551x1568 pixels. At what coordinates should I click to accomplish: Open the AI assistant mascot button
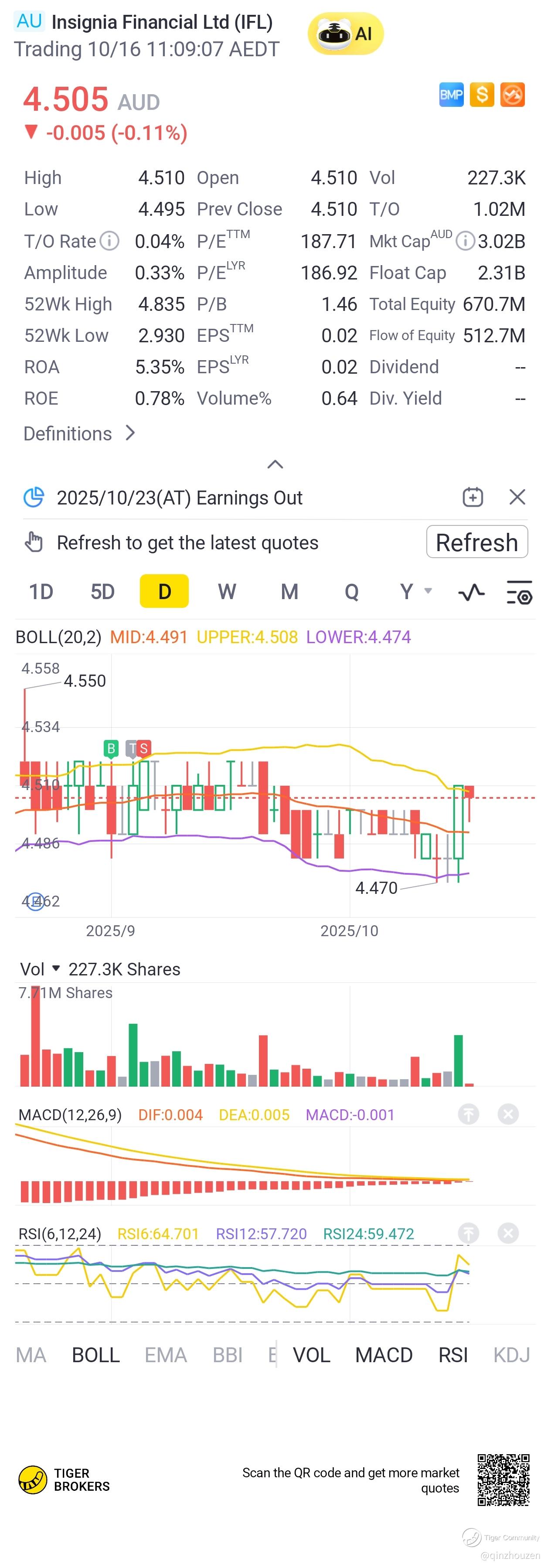coord(345,34)
